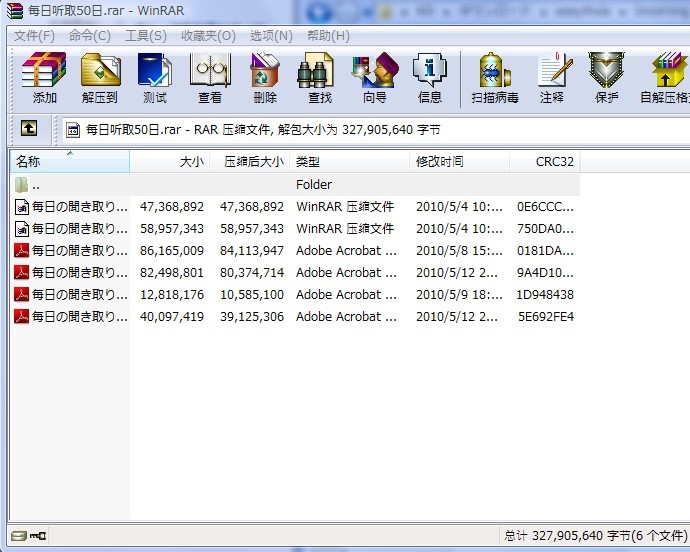Select the PDF file sized 86,165,009
Image resolution: width=690 pixels, height=552 pixels.
[295, 250]
